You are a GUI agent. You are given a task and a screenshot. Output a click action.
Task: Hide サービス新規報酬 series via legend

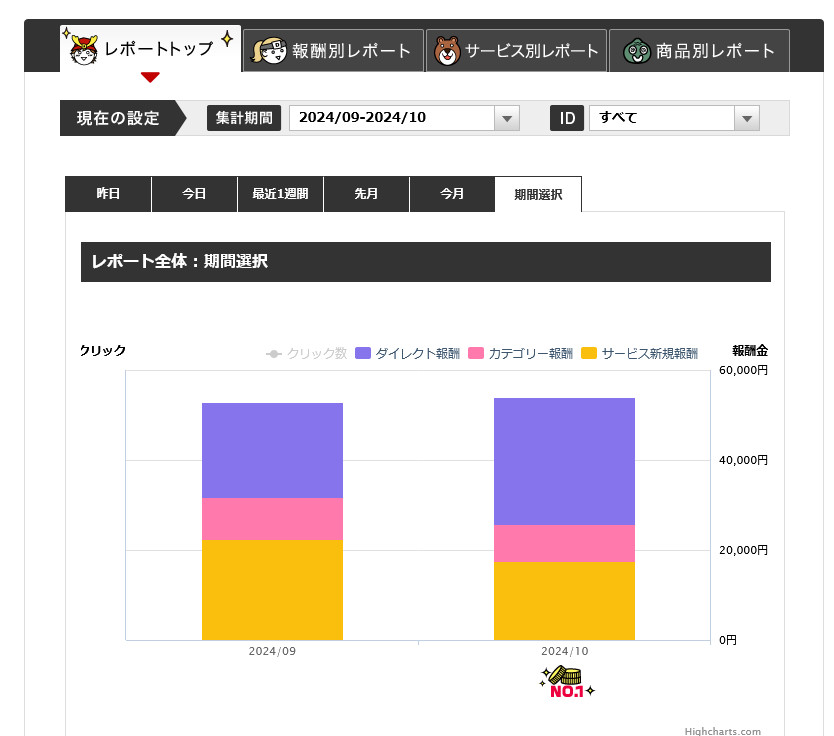(x=639, y=353)
